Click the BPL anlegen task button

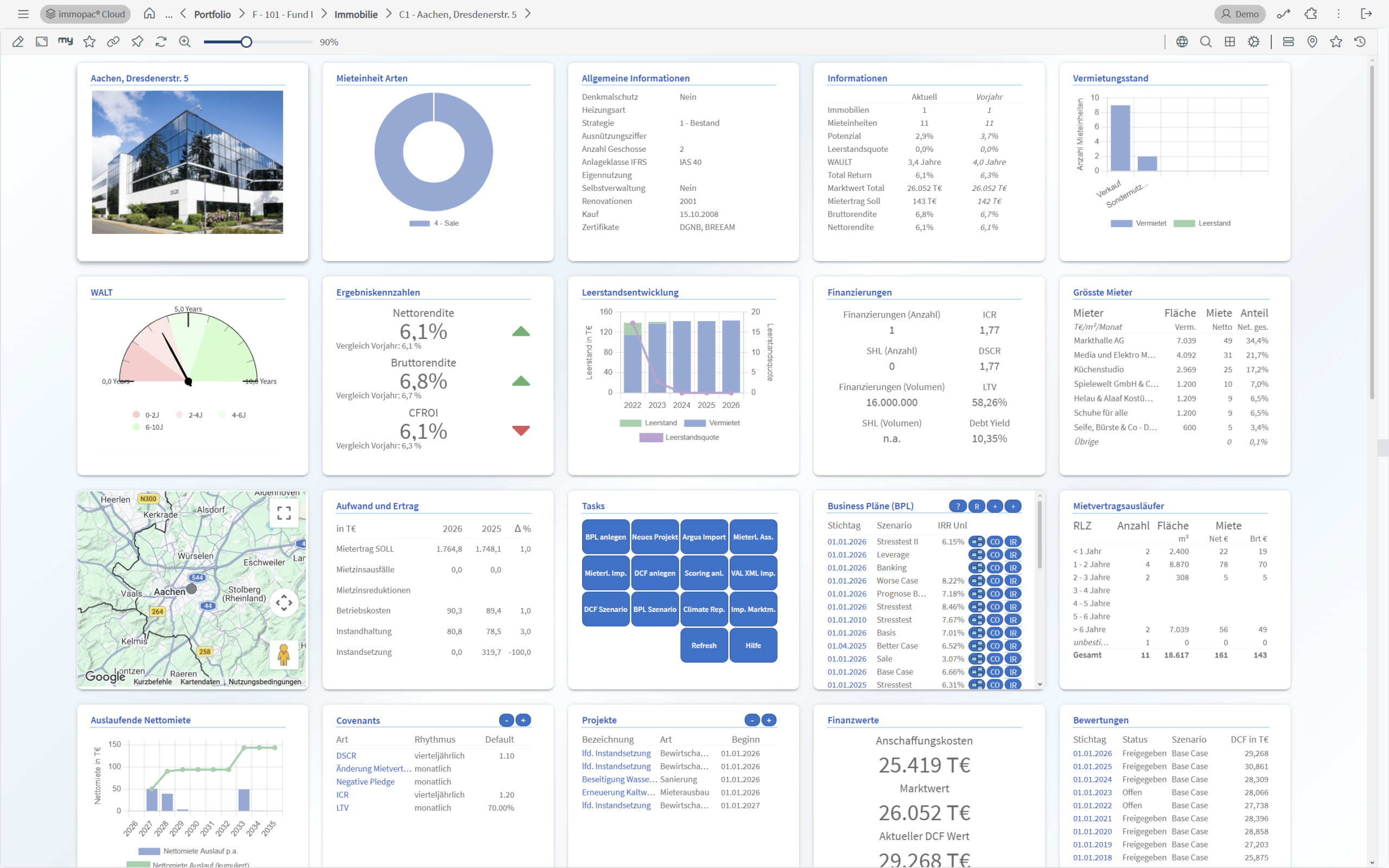[606, 537]
